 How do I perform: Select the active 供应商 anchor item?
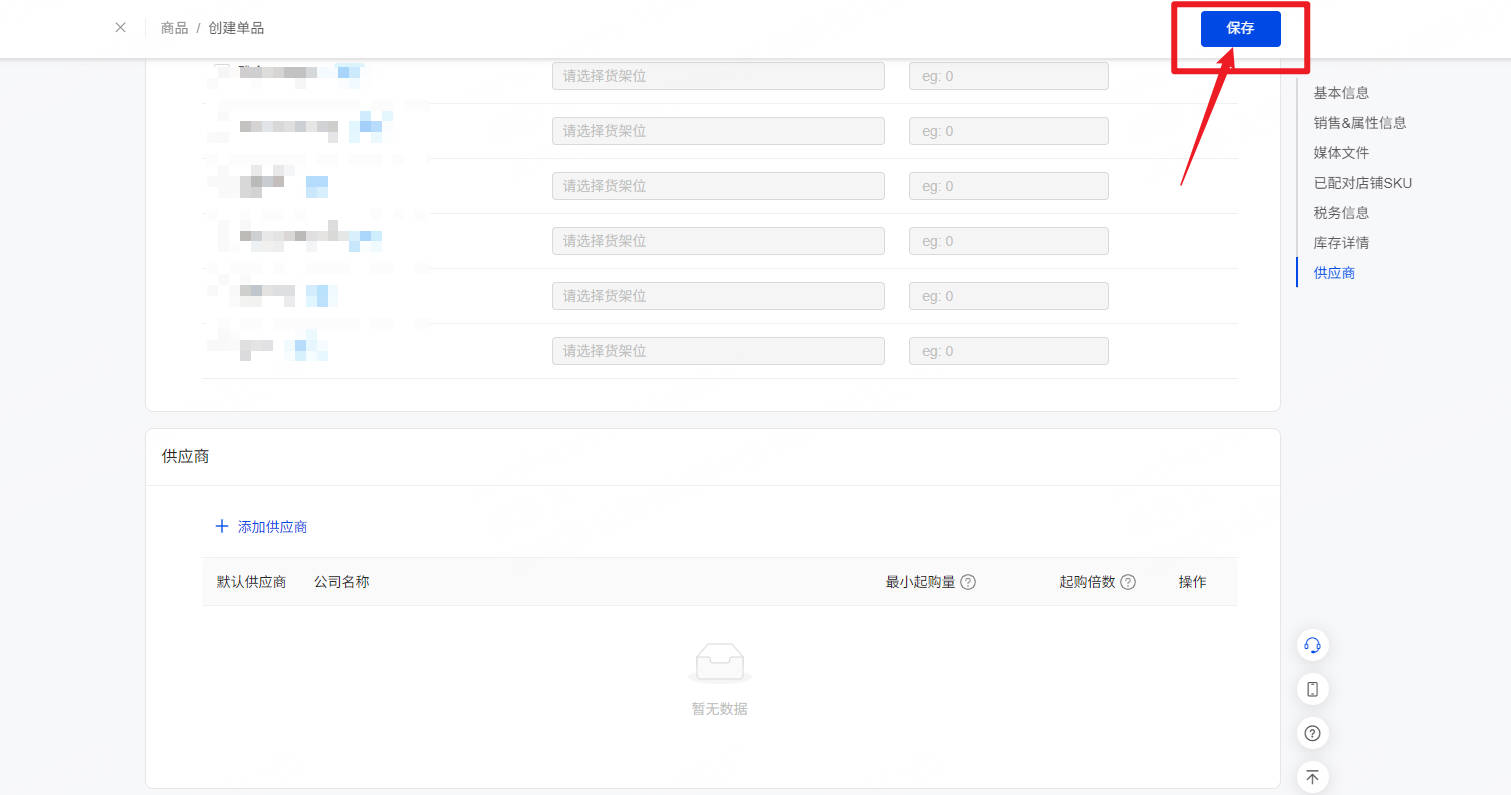click(x=1334, y=273)
